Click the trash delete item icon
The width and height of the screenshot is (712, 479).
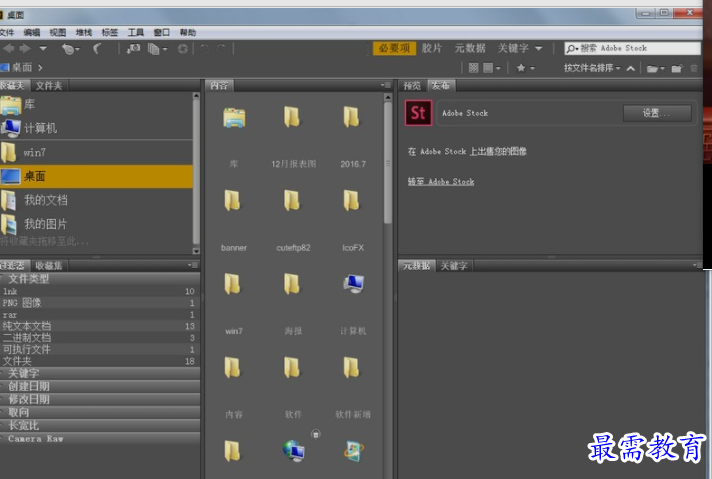pos(693,69)
